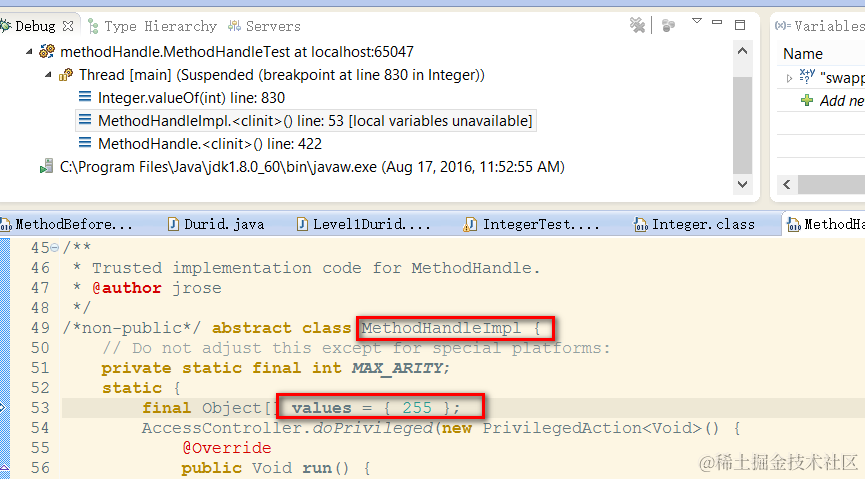Click the run() method name on line 56
This screenshot has height=479, width=865.
pos(317,468)
